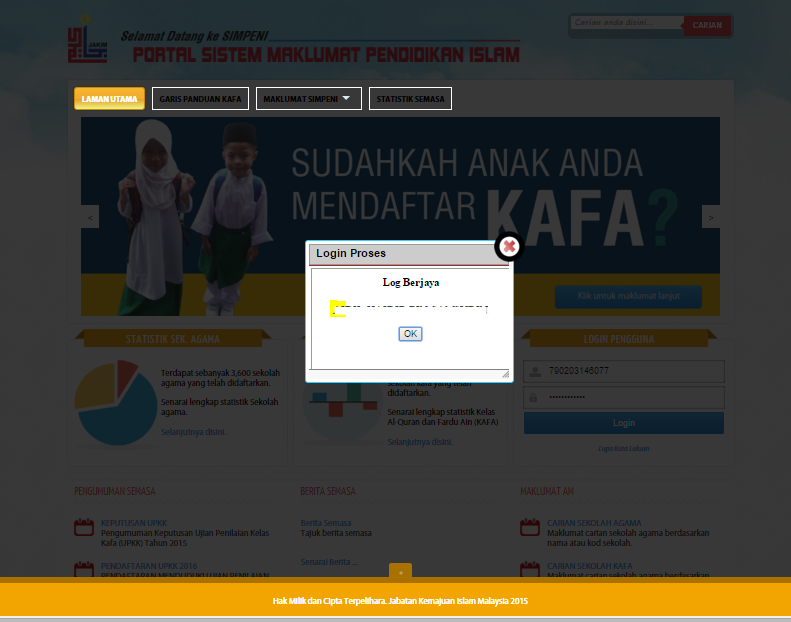Image resolution: width=791 pixels, height=622 pixels.
Task: Click the Maklumat Am heading
Action: click(547, 491)
